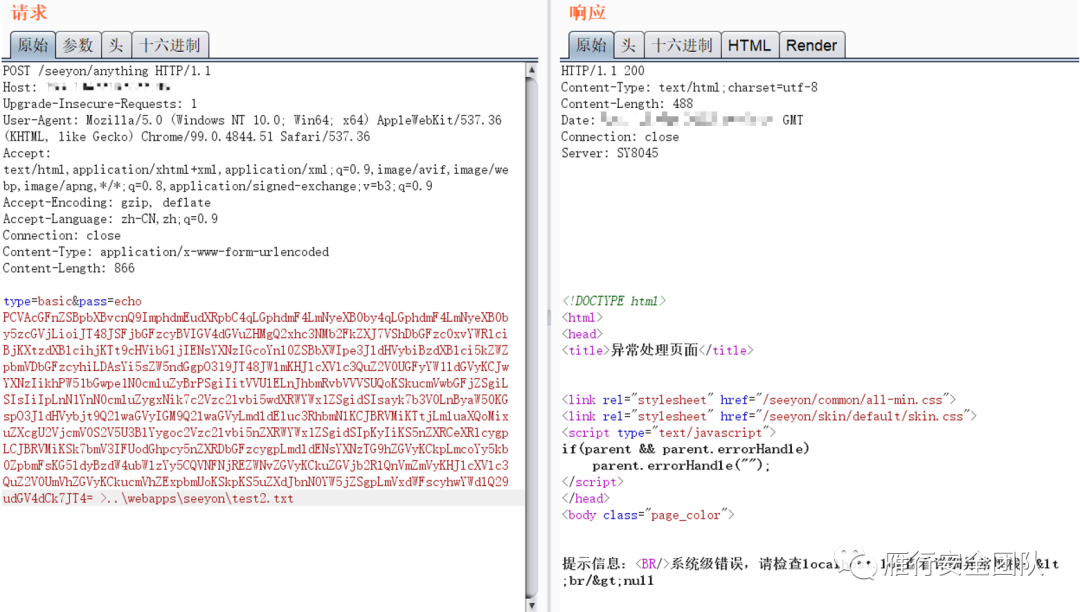Switch to the 头 tab in response panel
1080x612 pixels.
click(628, 45)
